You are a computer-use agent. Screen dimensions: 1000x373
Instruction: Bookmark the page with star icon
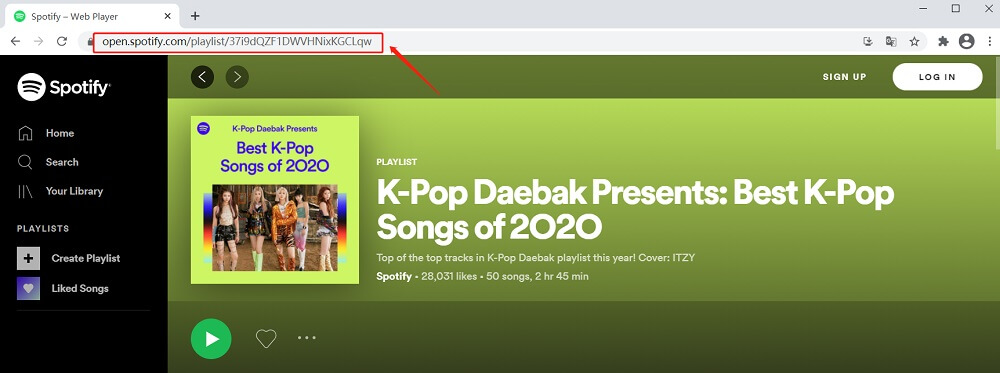(x=915, y=41)
